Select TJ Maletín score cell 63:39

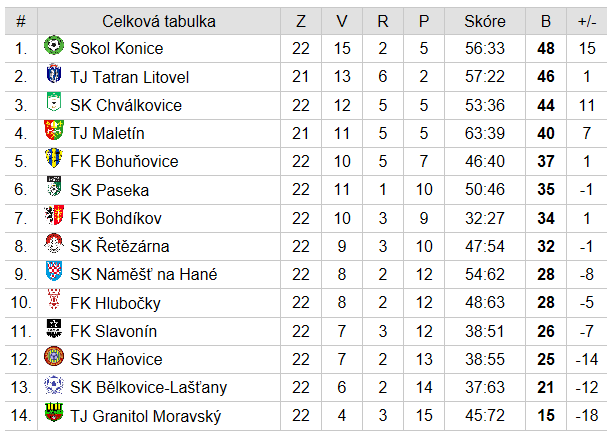tap(485, 134)
